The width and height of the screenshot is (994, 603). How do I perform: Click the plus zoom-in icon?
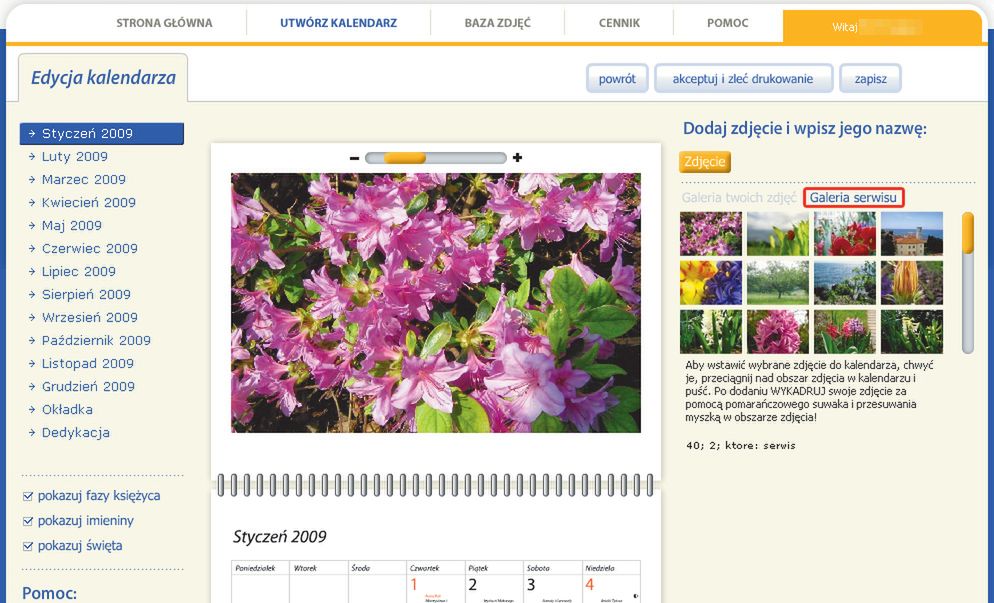517,158
